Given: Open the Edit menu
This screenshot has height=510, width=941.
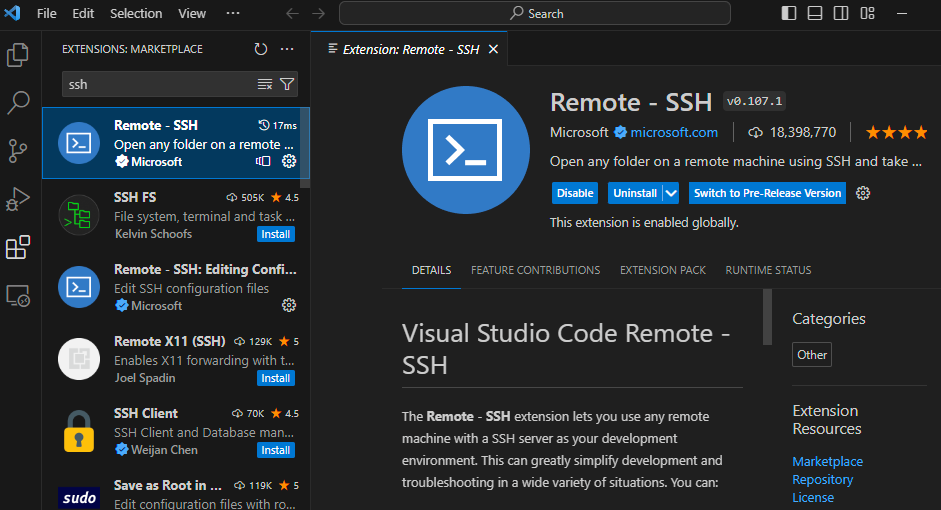Looking at the screenshot, I should tap(83, 13).
